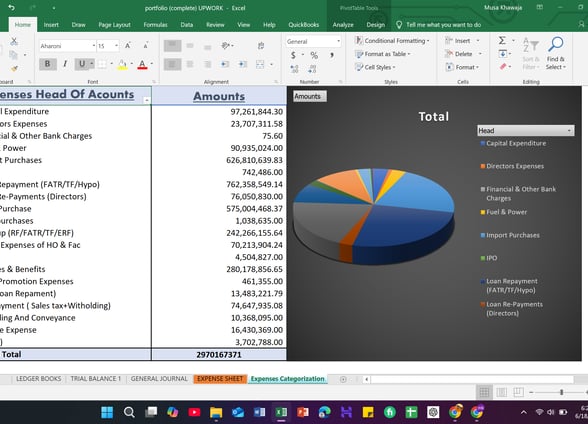This screenshot has width=588, height=424.
Task: Toggle Middle Align alignment
Action: 190,46
